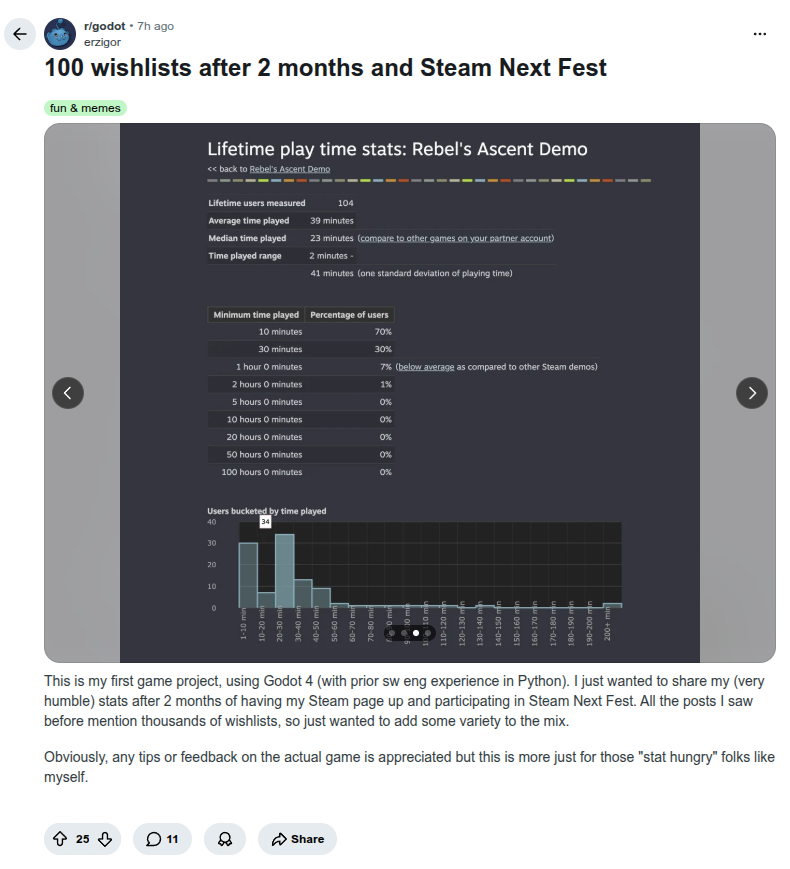The height and width of the screenshot is (869, 790).
Task: Open the r/godot community avatar
Action: click(60, 34)
